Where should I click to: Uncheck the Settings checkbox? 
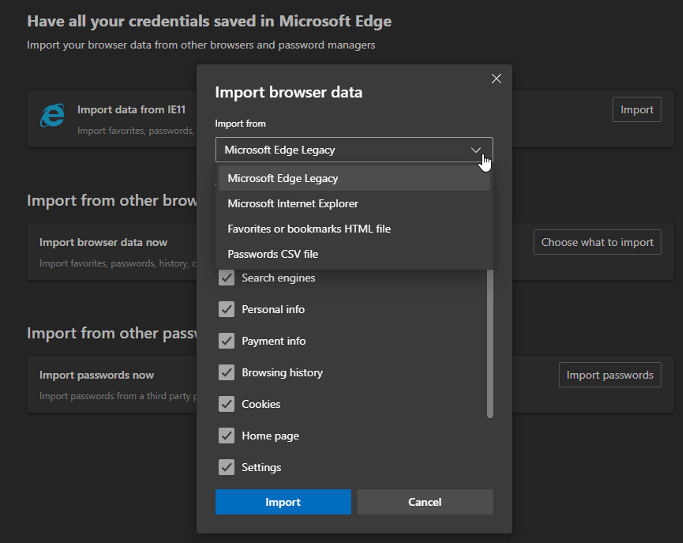point(226,467)
